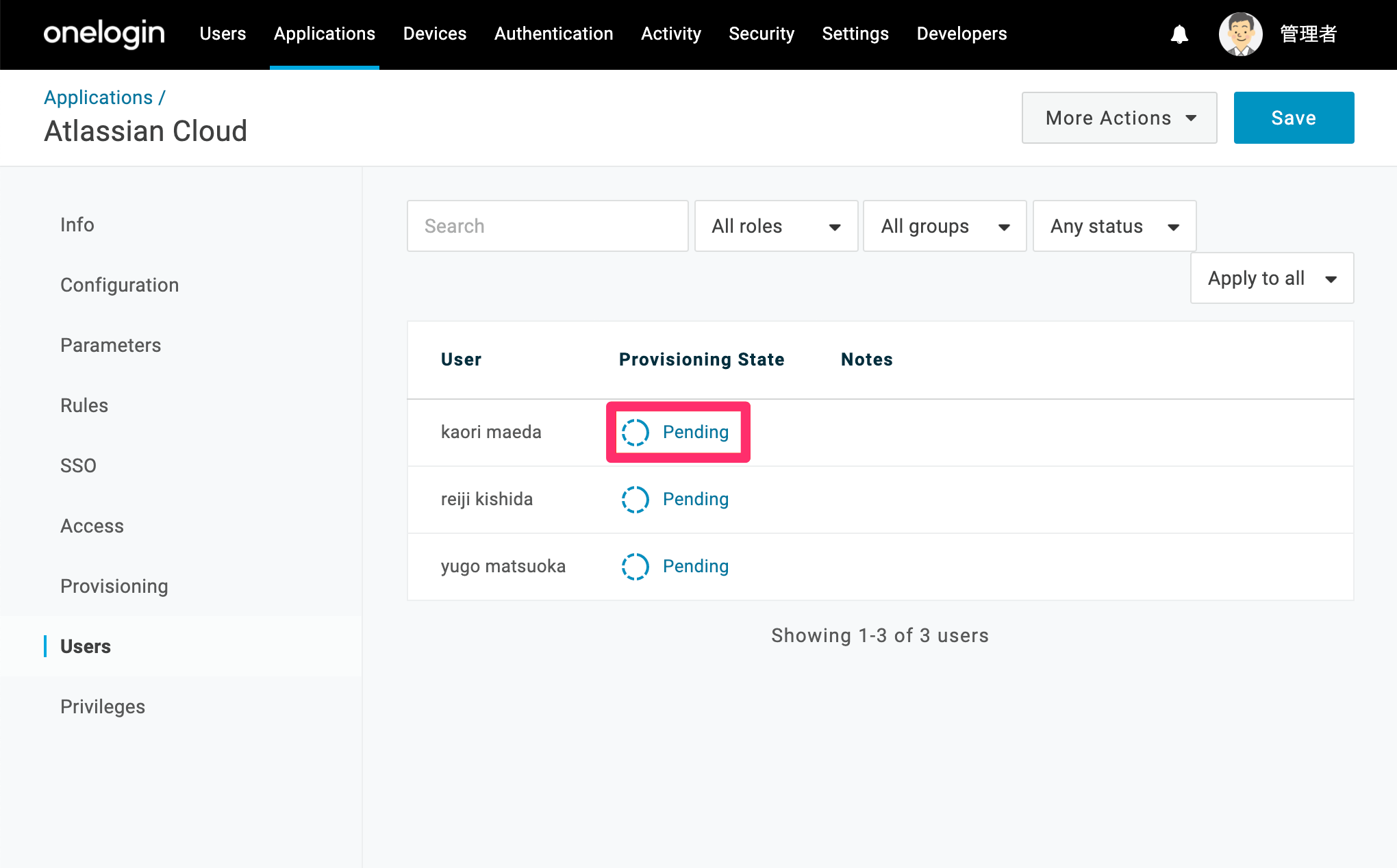Open the All roles filter
The width and height of the screenshot is (1397, 868).
coord(777,226)
